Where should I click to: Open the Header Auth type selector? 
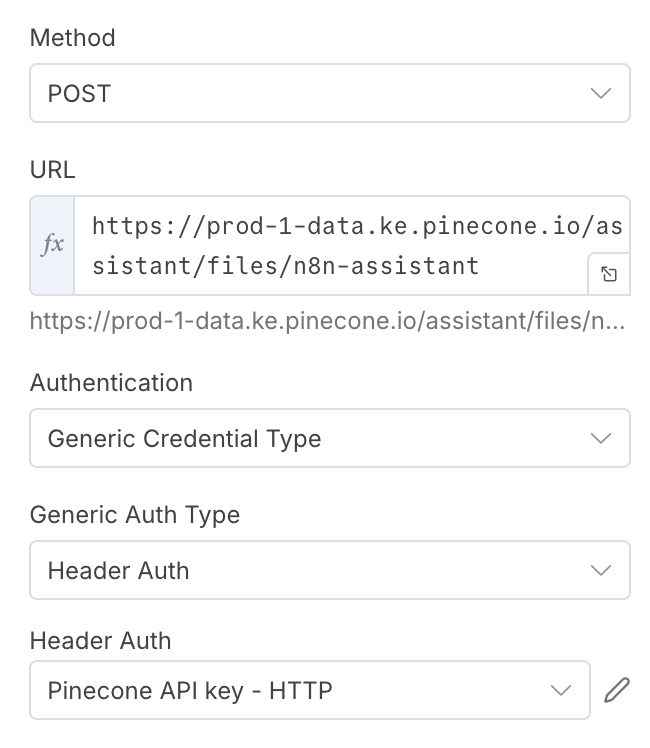[x=330, y=570]
